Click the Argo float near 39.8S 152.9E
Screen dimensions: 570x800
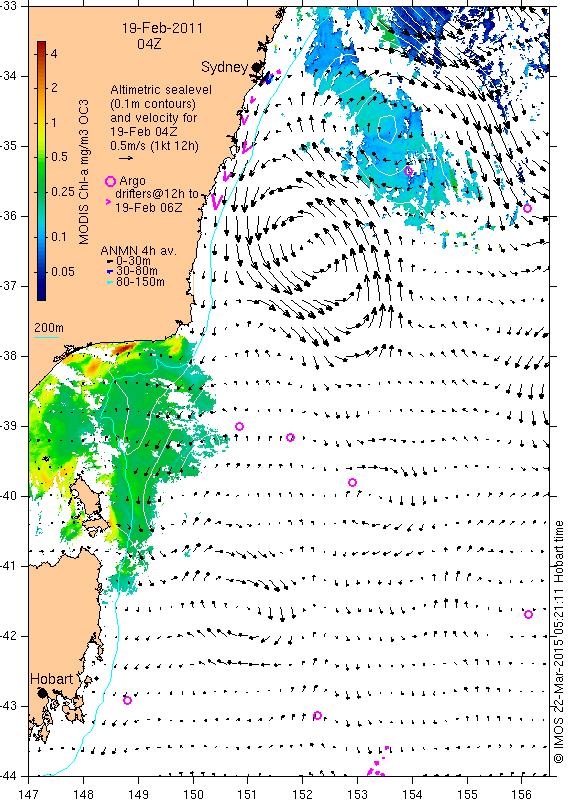[x=352, y=483]
